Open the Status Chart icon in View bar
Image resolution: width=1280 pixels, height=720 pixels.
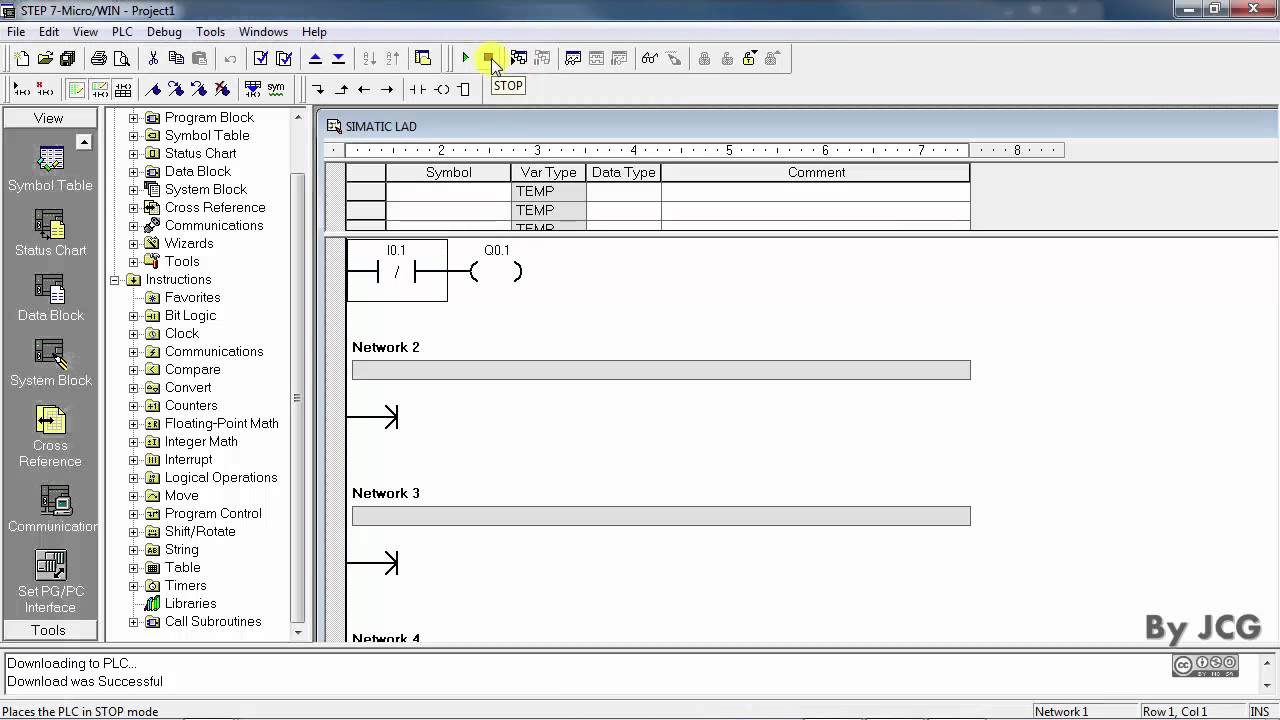coord(51,234)
